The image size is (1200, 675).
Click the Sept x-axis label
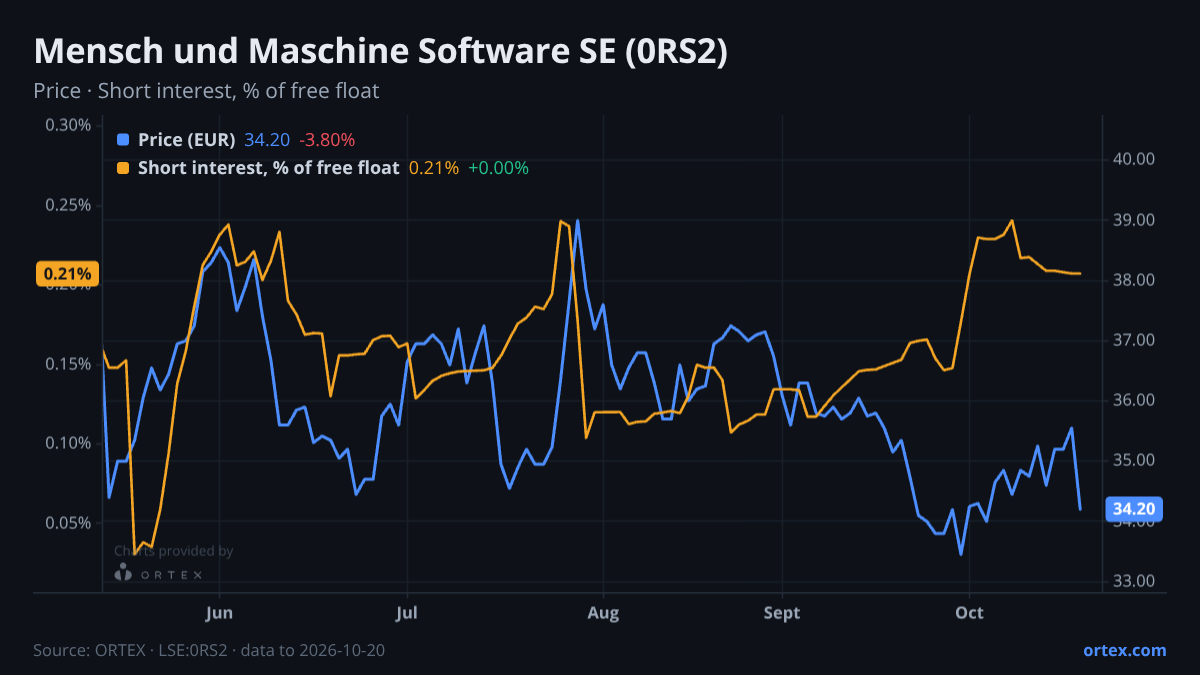(782, 613)
